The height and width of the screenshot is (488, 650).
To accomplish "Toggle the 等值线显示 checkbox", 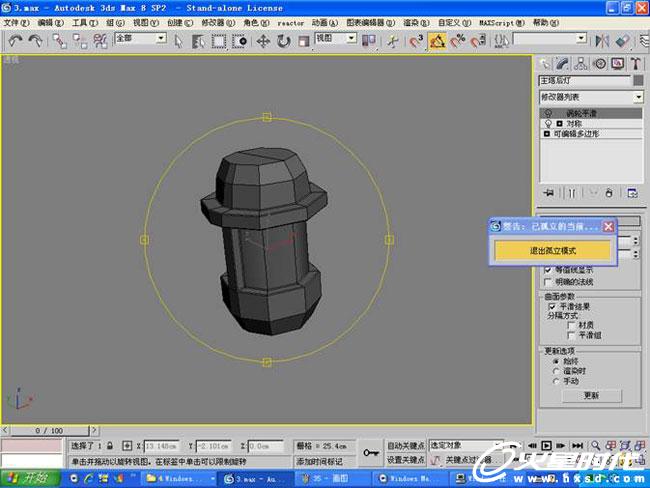I will point(548,270).
